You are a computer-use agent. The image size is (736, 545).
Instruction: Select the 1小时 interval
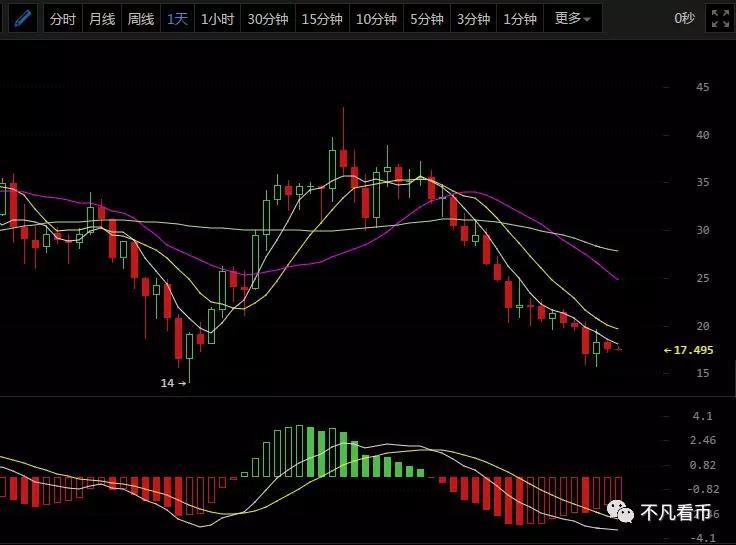coord(217,19)
